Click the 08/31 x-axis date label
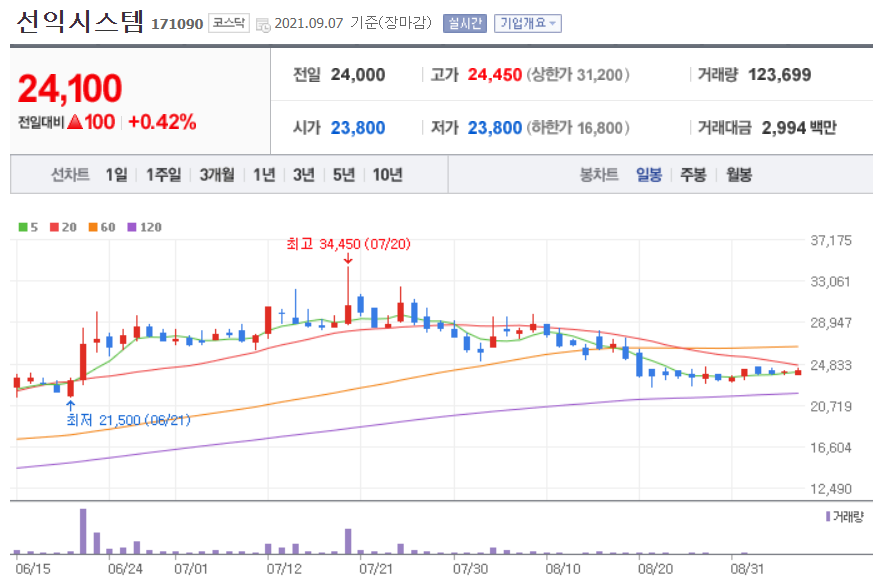873x579 pixels. [x=747, y=568]
